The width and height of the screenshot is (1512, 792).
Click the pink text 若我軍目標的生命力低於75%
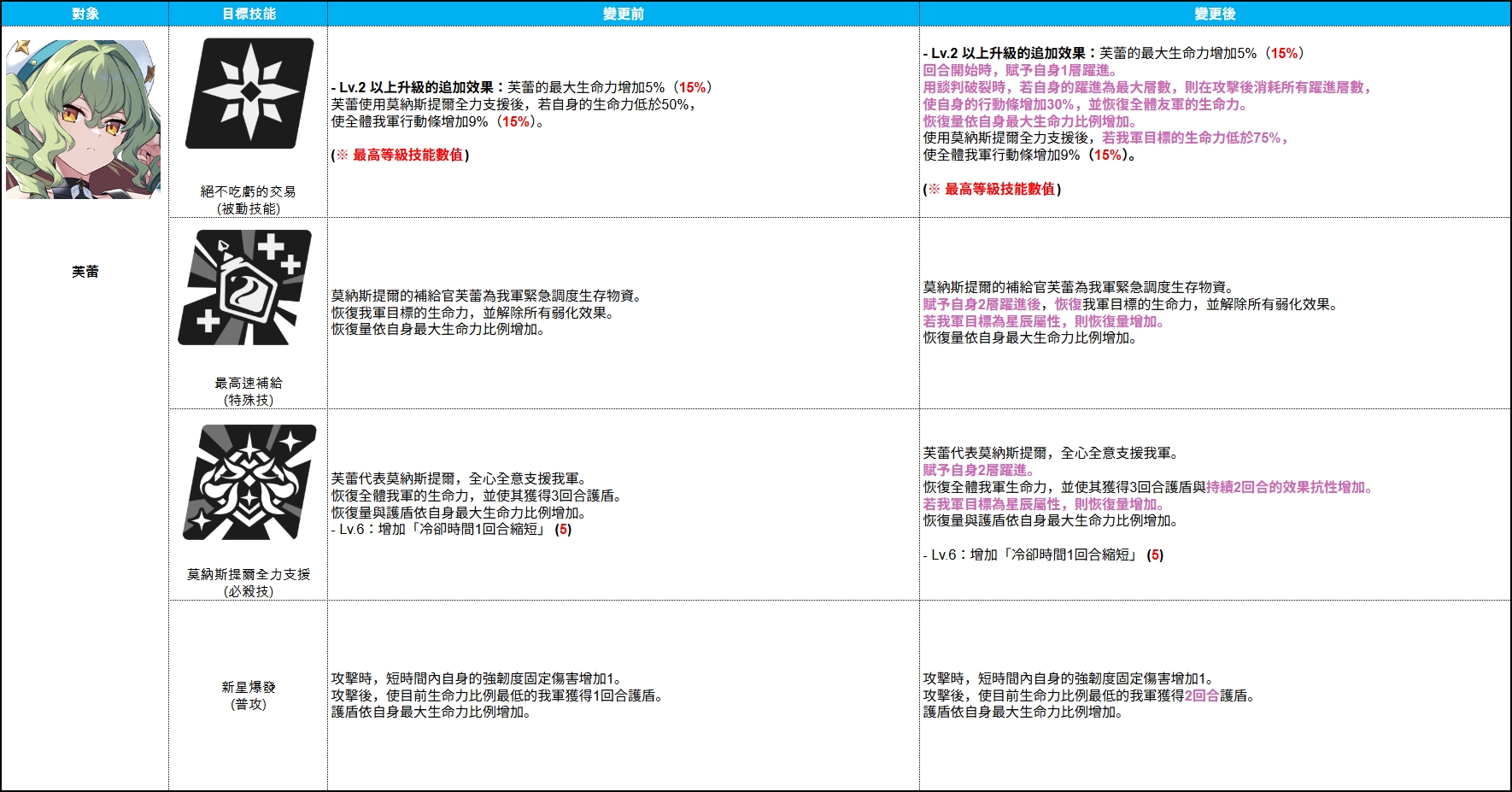coord(1196,138)
